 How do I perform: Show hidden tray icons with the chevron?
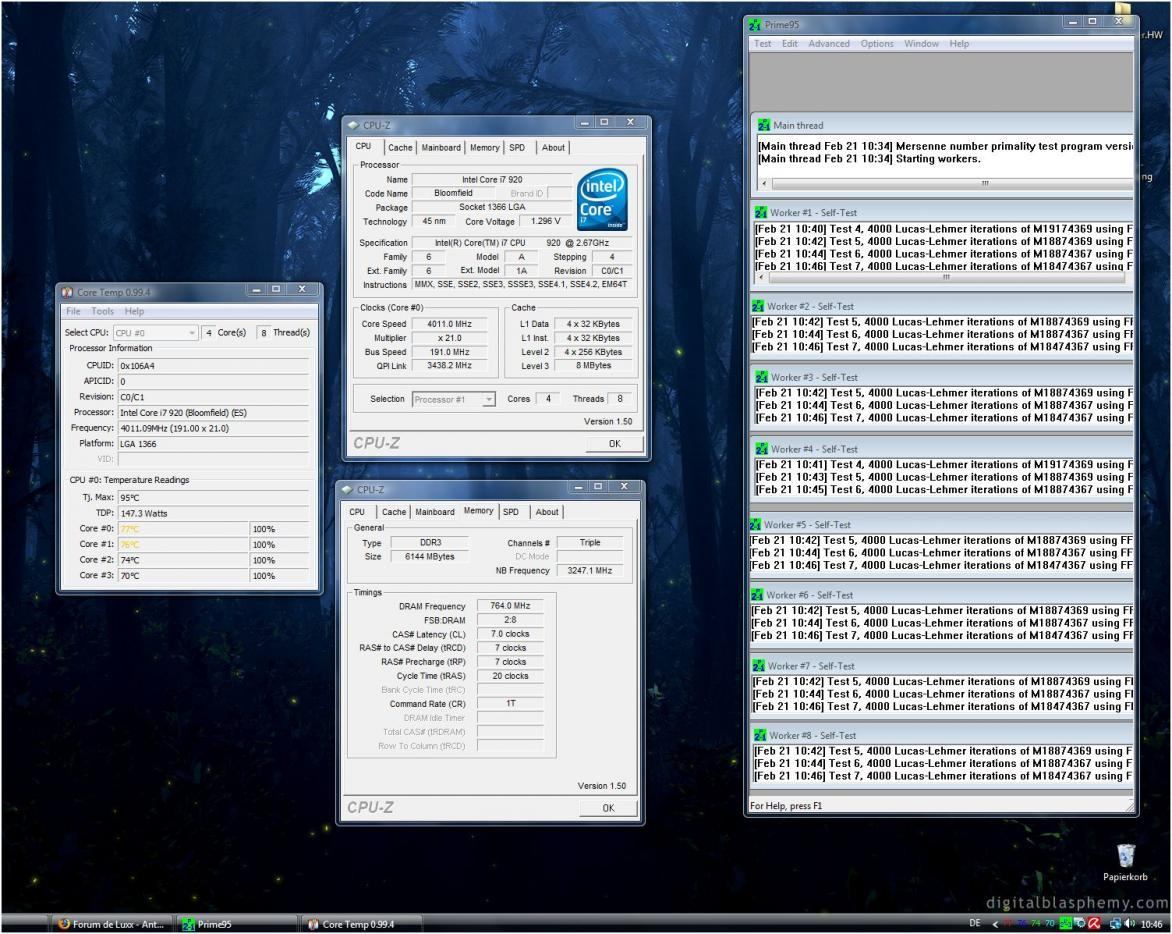click(x=995, y=924)
